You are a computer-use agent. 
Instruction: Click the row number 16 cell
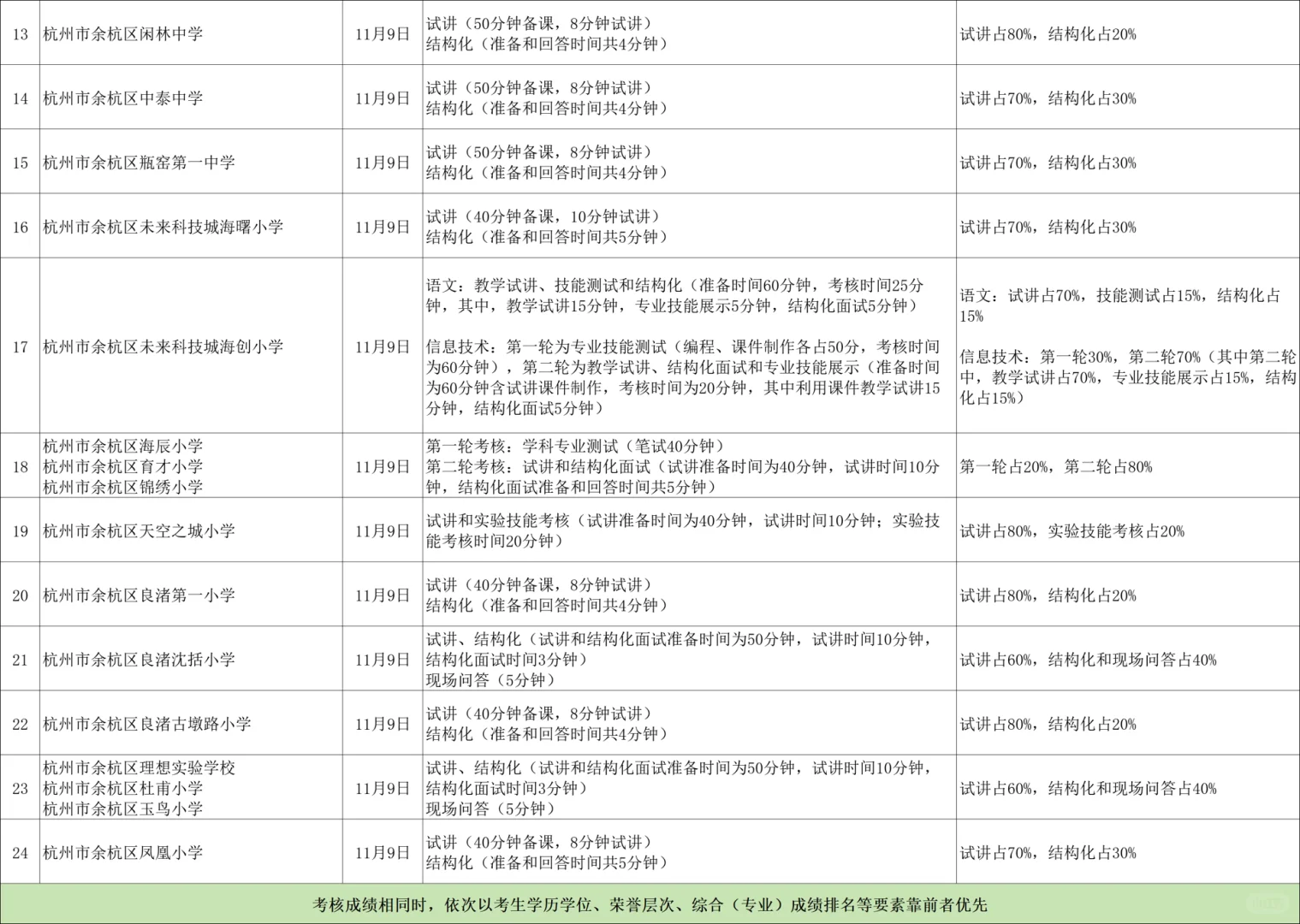(x=20, y=227)
